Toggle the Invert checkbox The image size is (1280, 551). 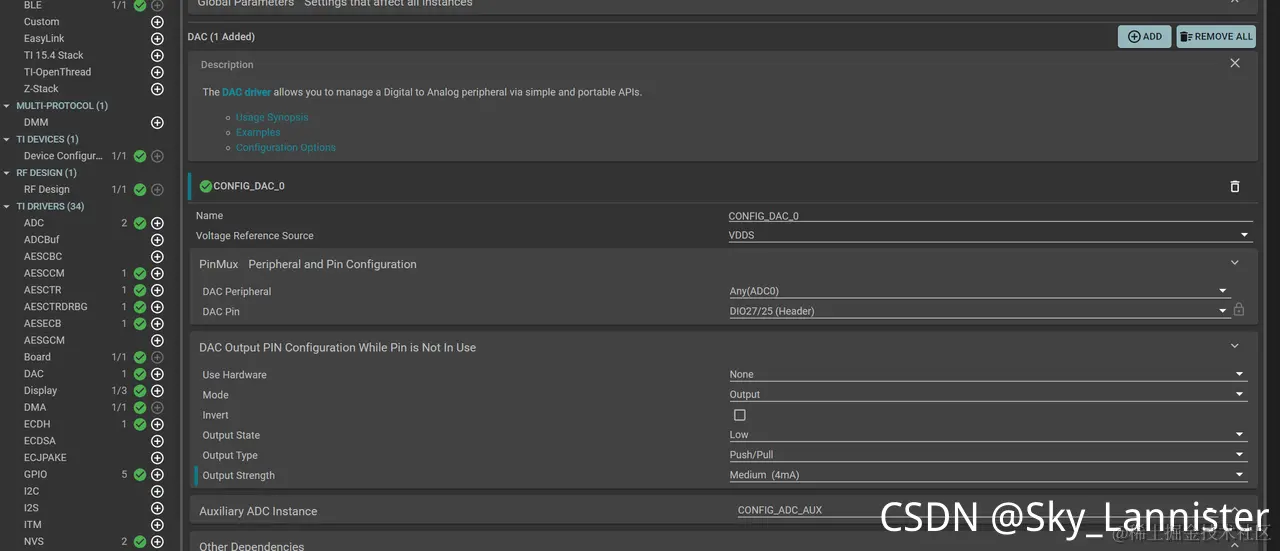[x=740, y=415]
